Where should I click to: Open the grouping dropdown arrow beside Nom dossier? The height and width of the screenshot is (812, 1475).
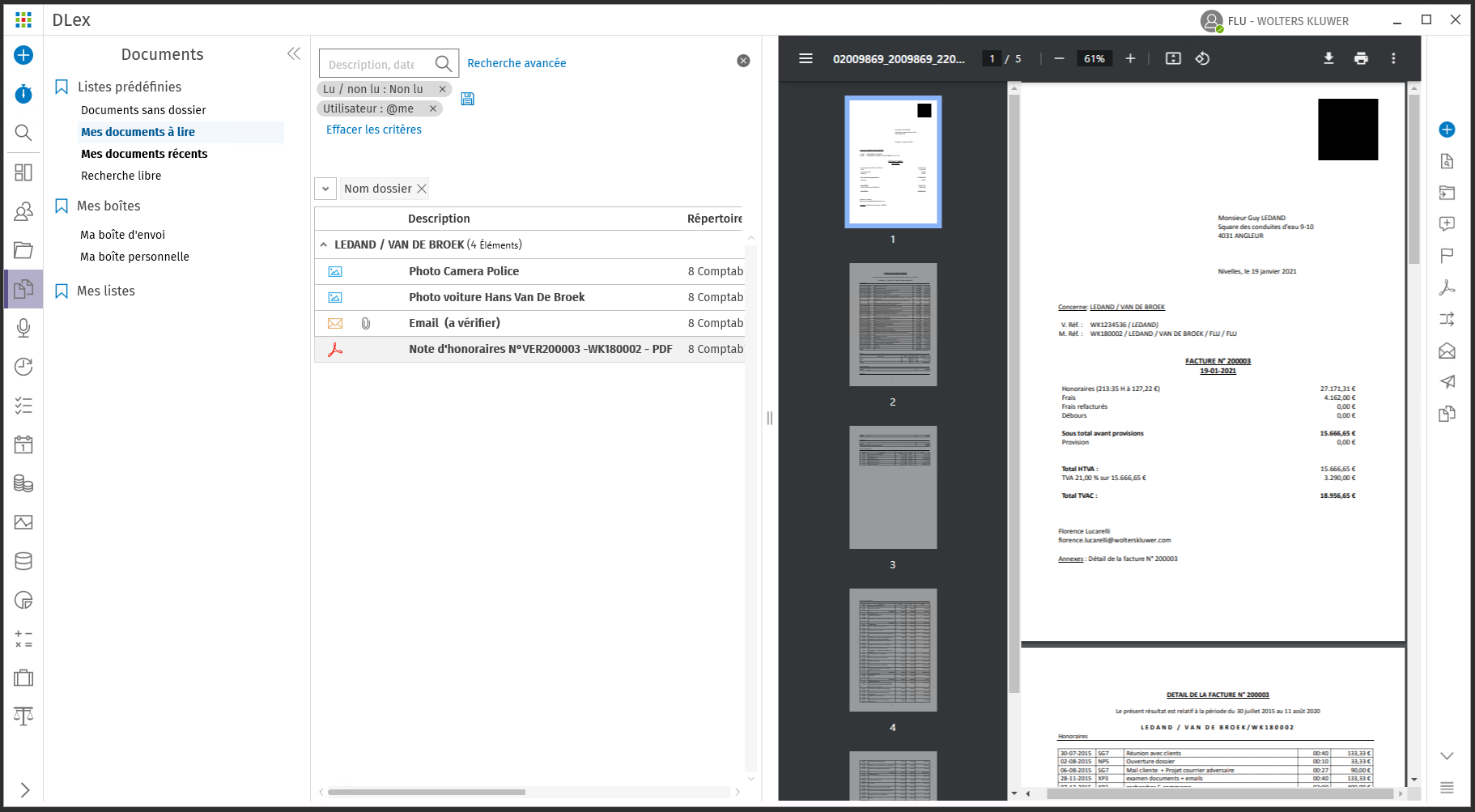(x=325, y=189)
